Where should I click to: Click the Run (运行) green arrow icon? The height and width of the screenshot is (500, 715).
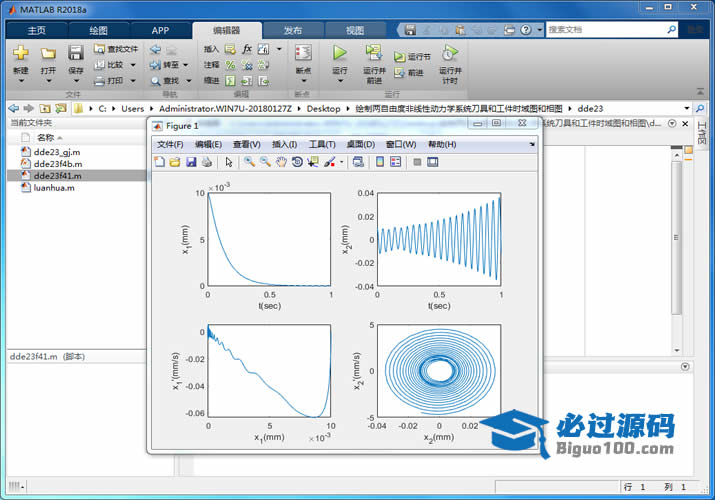pos(339,54)
